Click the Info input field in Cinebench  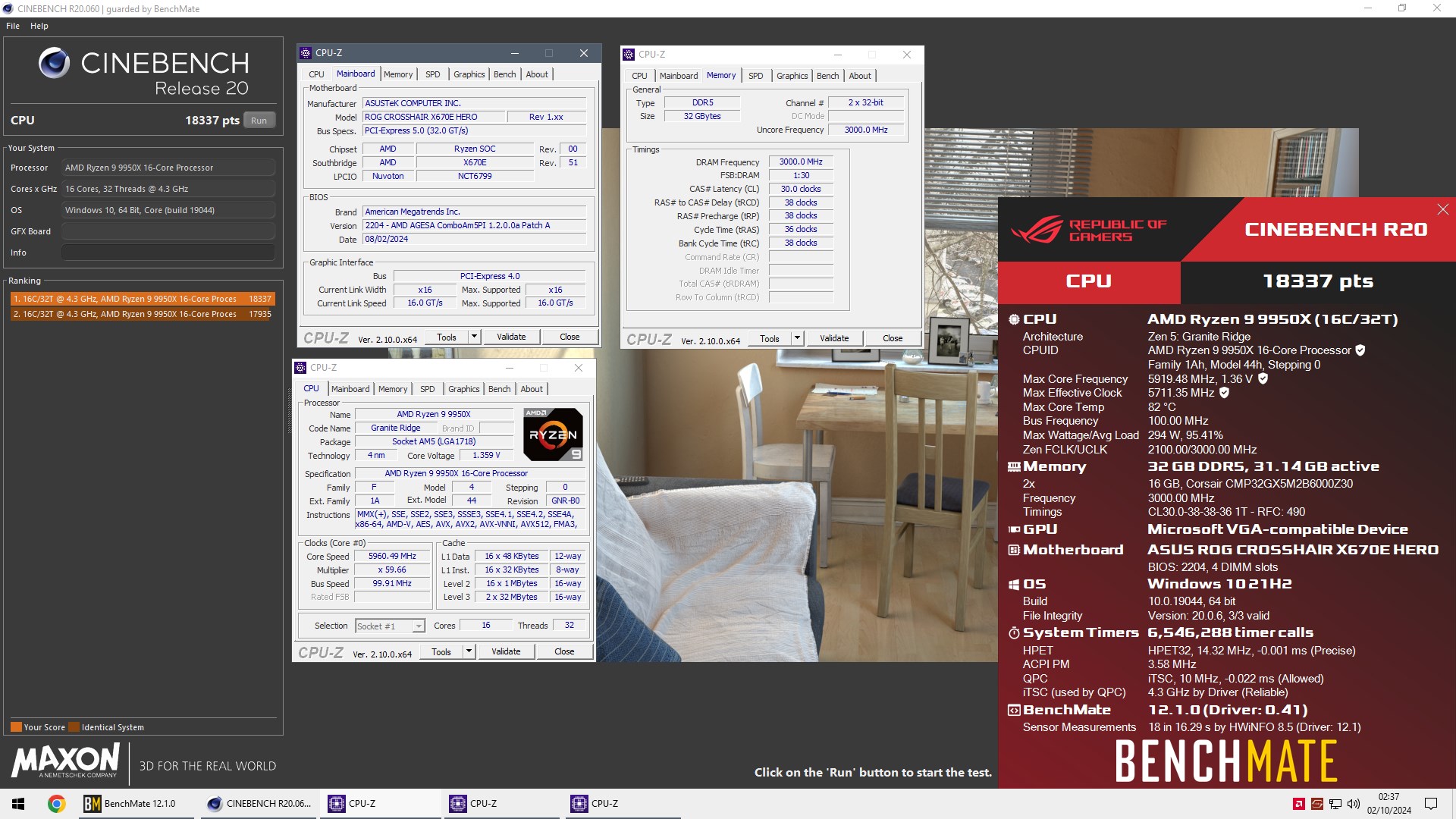coord(168,253)
